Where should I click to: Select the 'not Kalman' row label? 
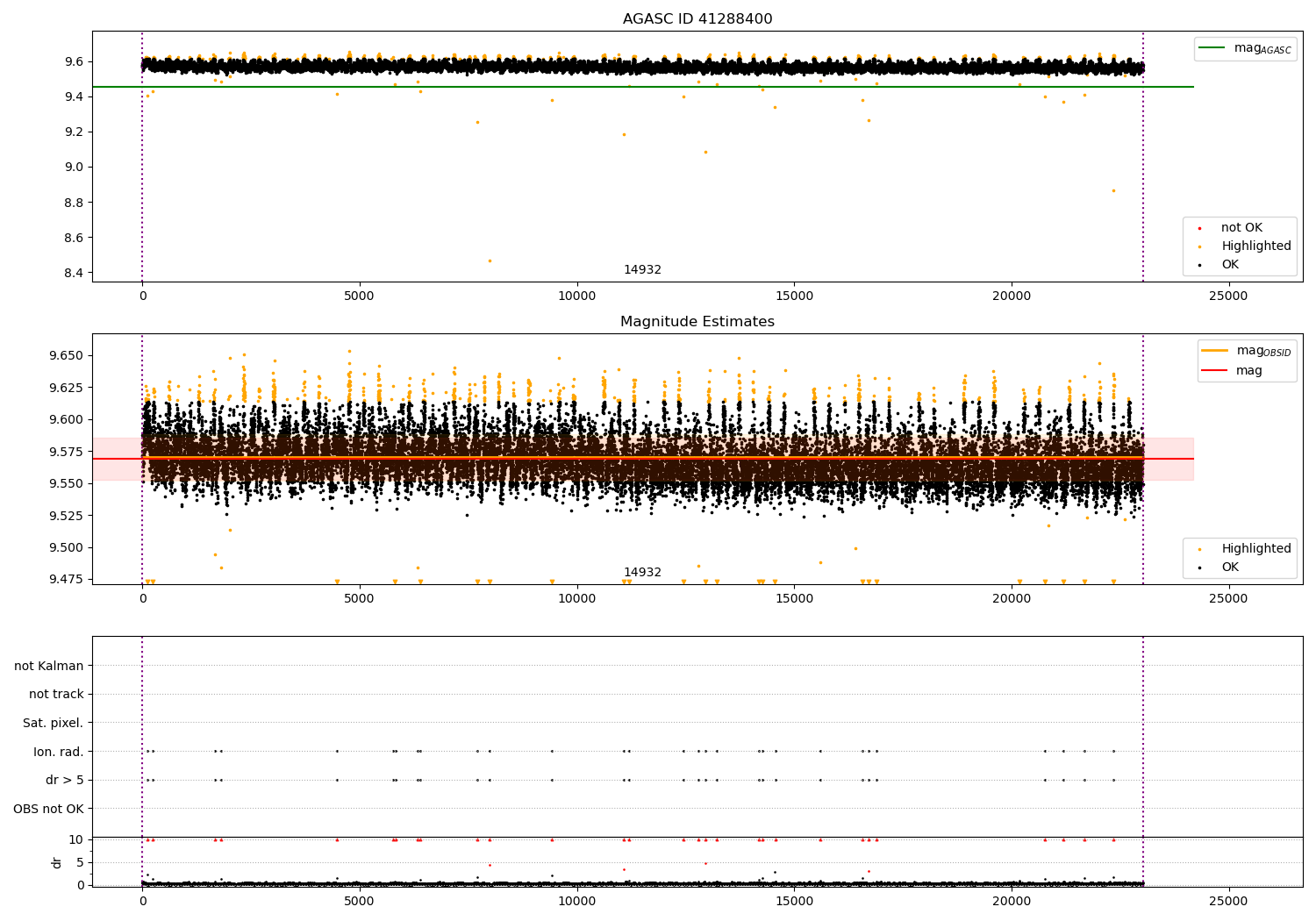point(49,666)
